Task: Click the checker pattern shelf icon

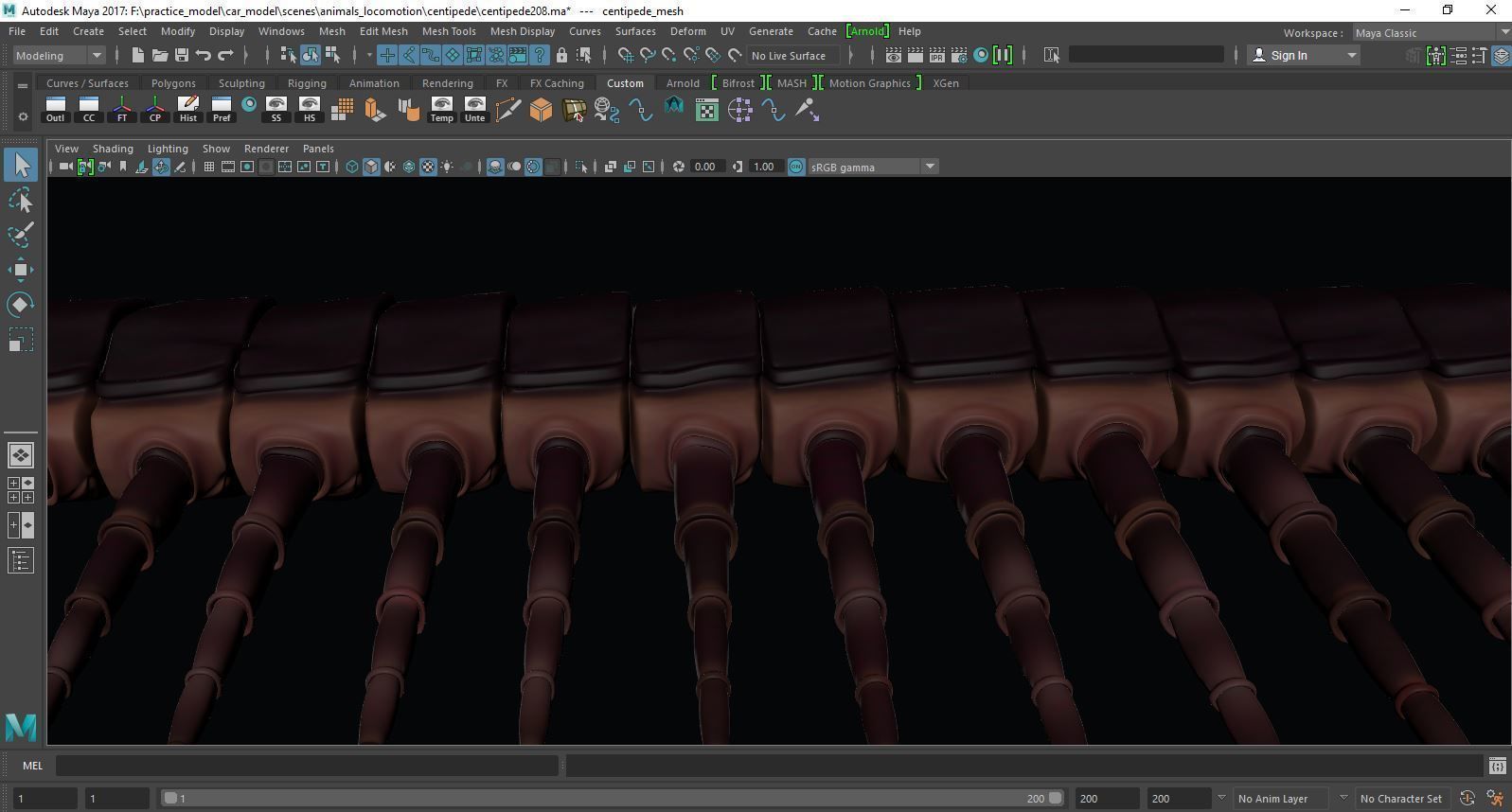Action: coord(707,110)
